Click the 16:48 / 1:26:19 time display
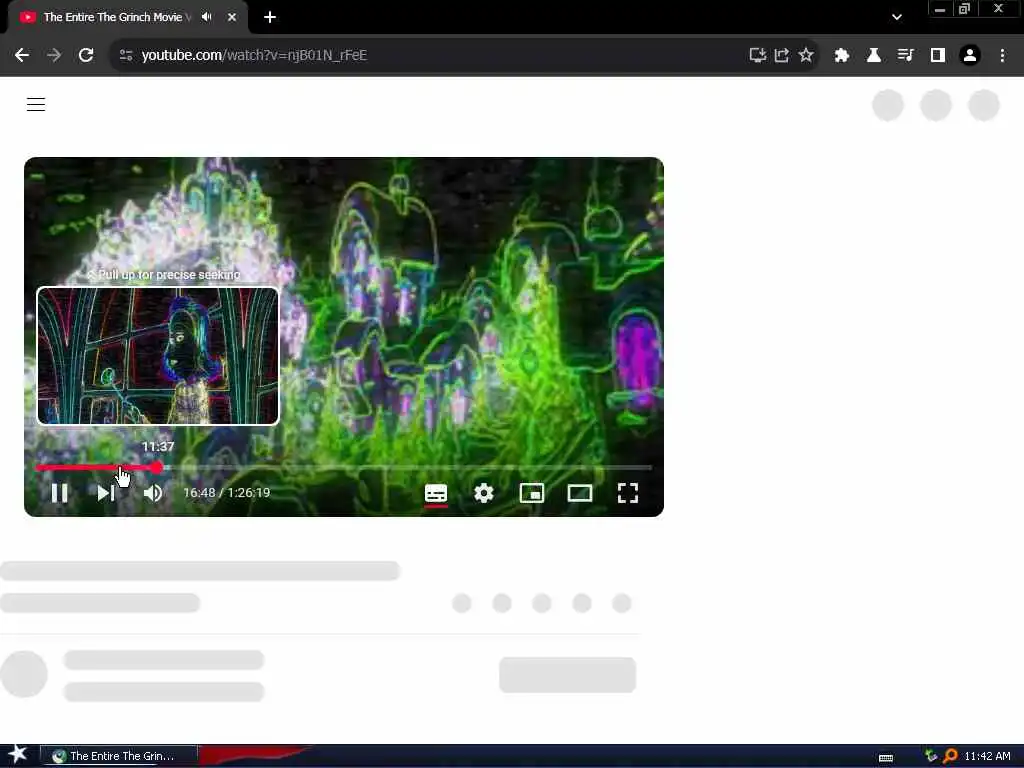The width and height of the screenshot is (1024, 768). pos(227,492)
